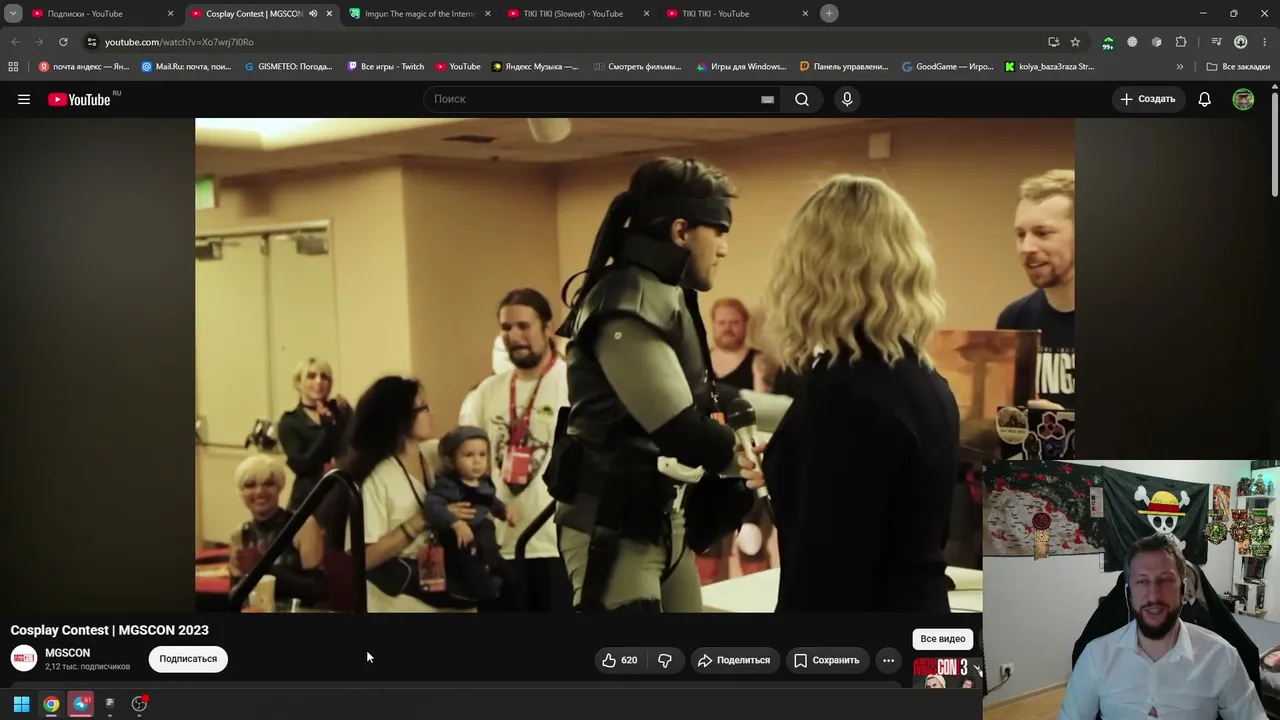Open the media controls icon
The image size is (1280, 720).
tap(1216, 42)
